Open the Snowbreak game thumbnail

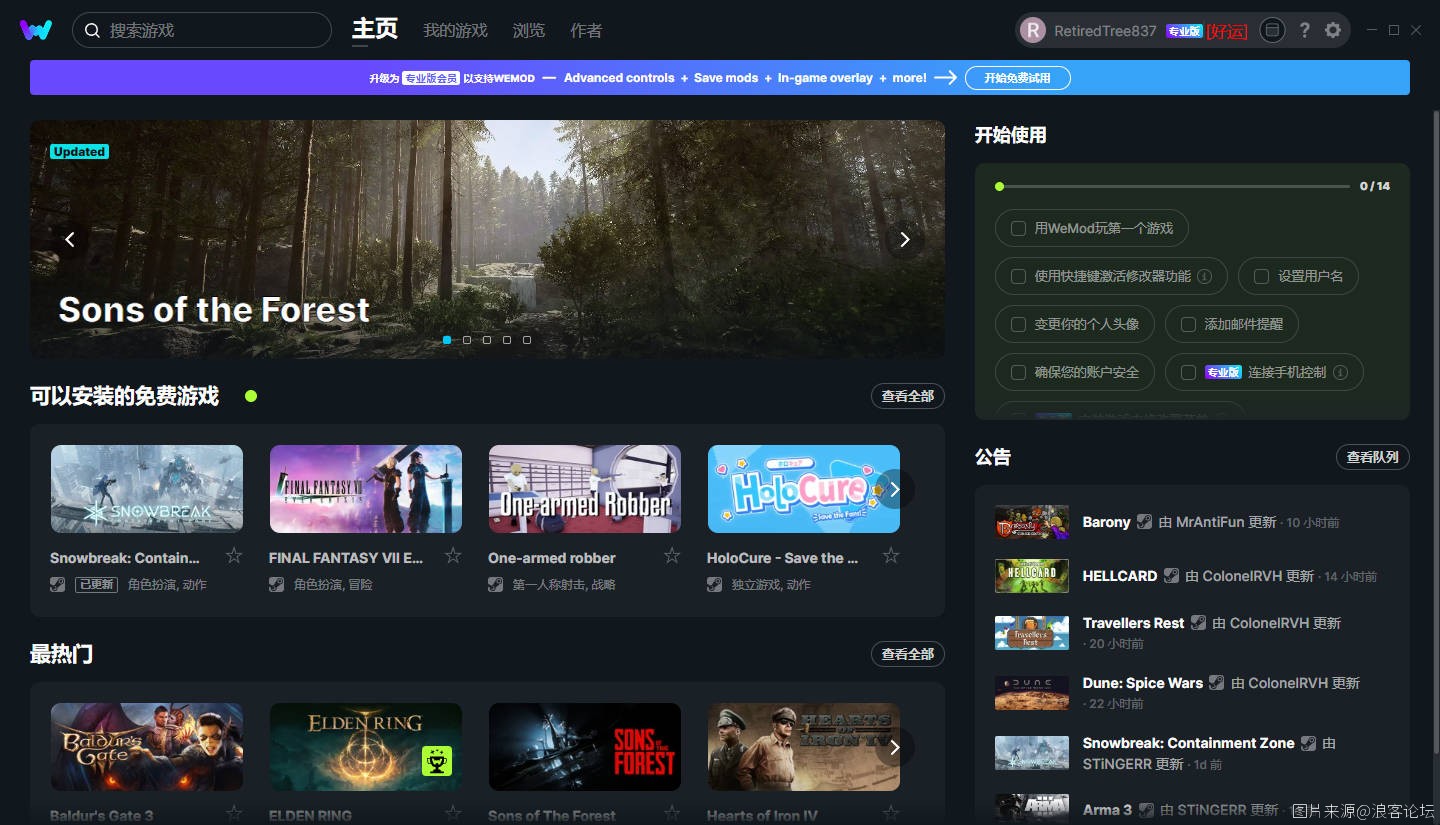click(147, 489)
